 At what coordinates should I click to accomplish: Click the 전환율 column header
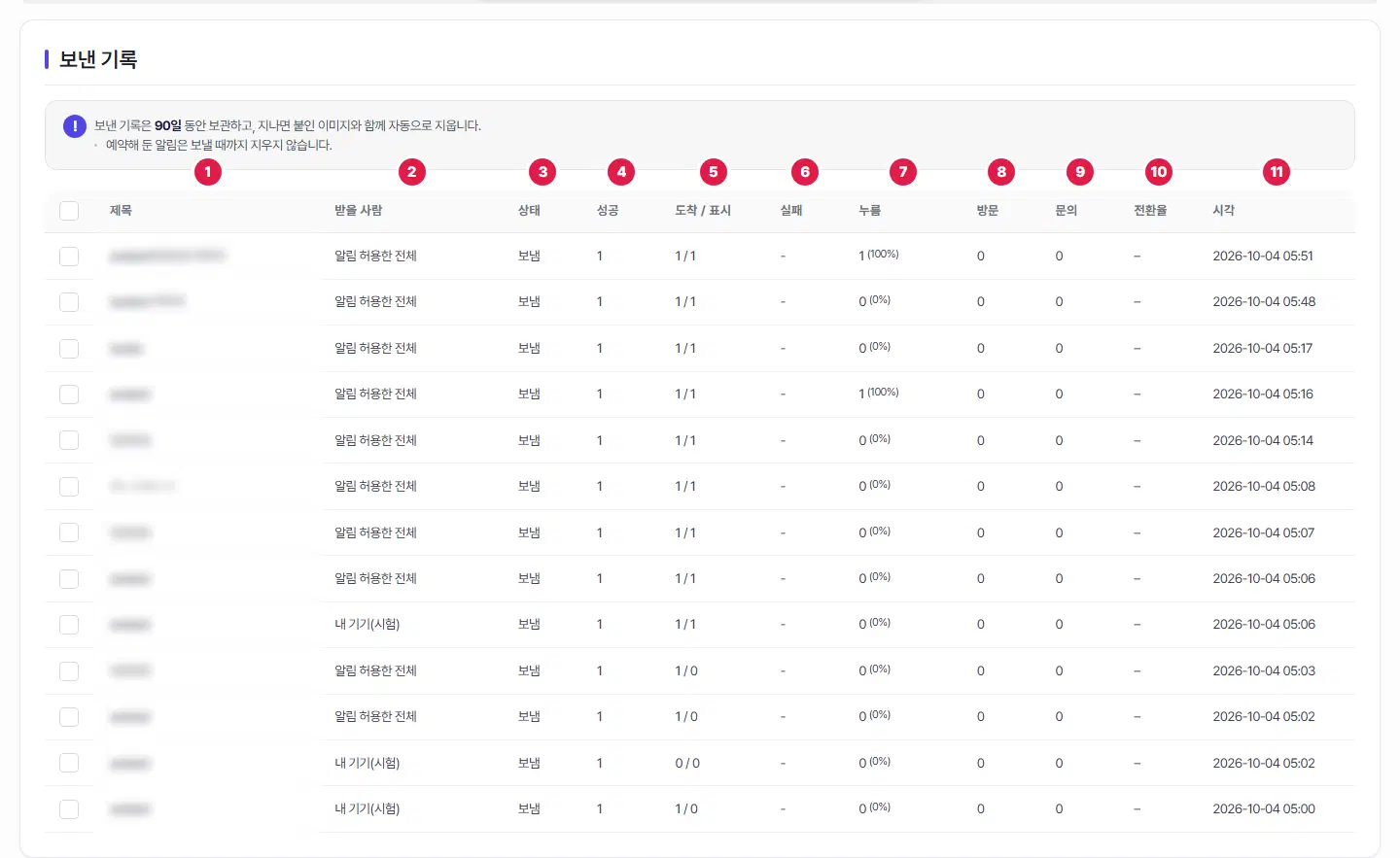(x=1150, y=210)
